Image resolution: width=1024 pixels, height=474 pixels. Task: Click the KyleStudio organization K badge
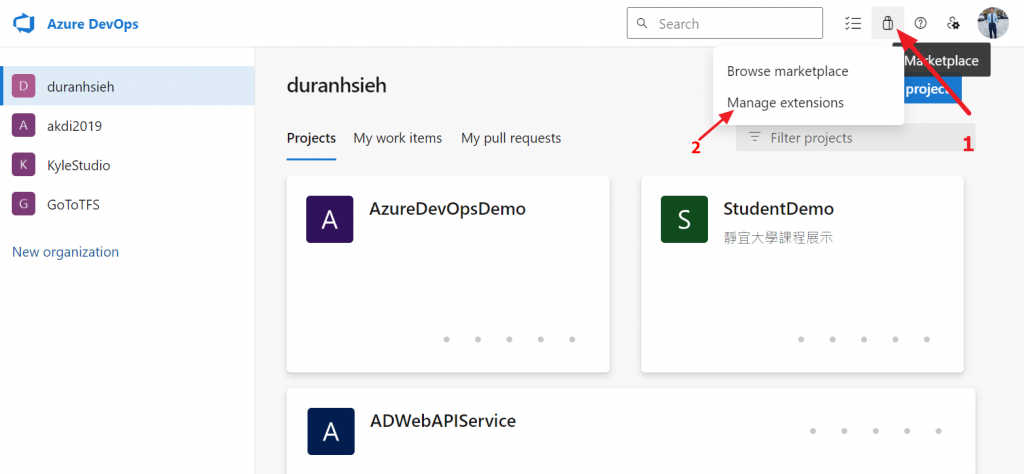(x=24, y=165)
